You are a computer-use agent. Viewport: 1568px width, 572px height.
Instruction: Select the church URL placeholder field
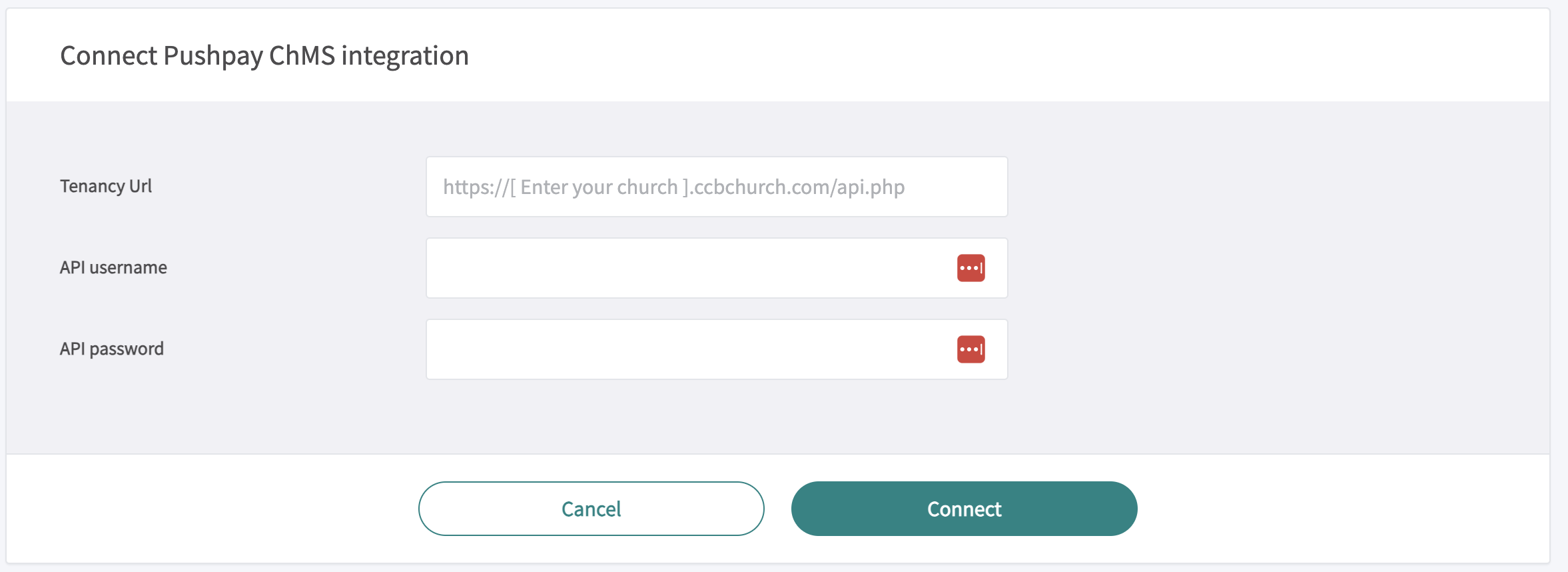point(716,187)
